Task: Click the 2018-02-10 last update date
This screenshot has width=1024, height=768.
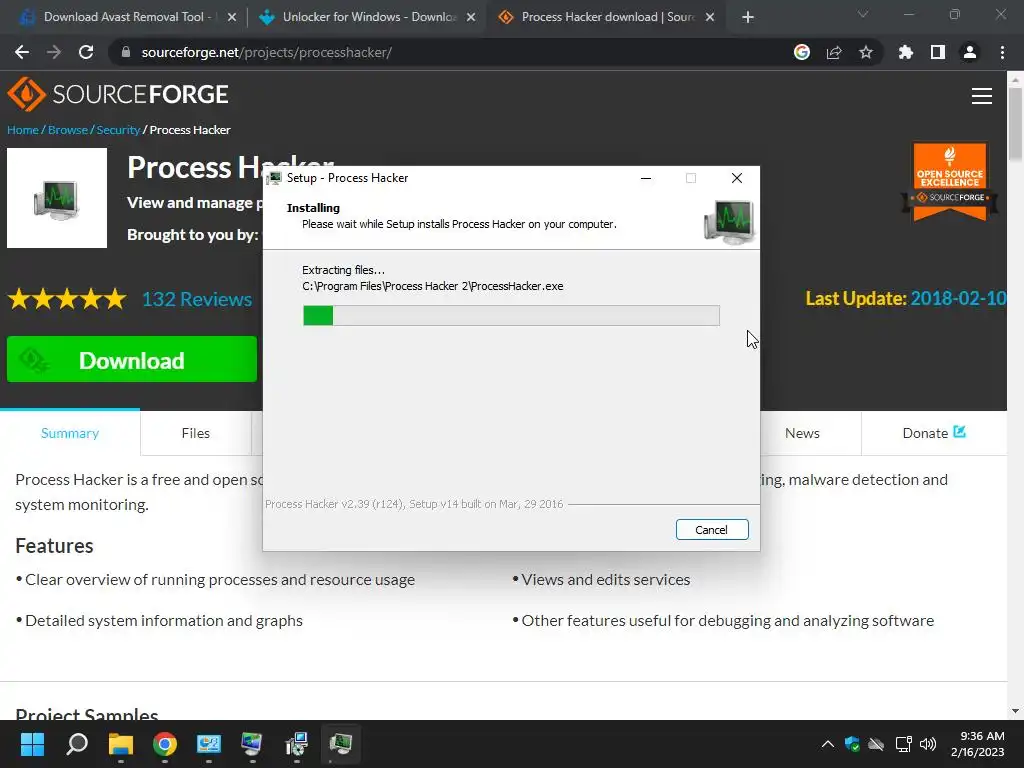Action: coord(958,298)
